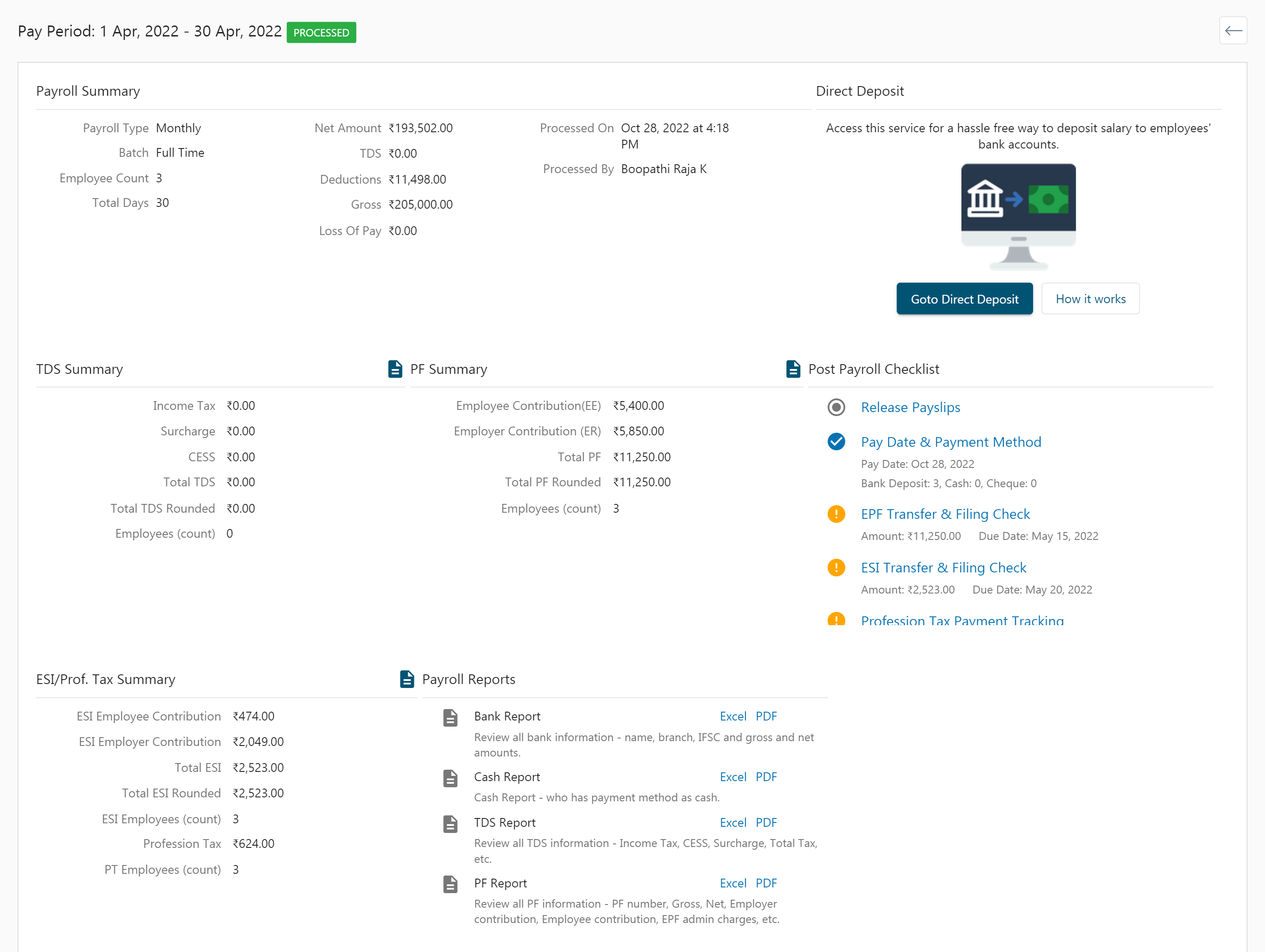The image size is (1265, 952).
Task: Click the PF Report file icon
Action: [451, 884]
